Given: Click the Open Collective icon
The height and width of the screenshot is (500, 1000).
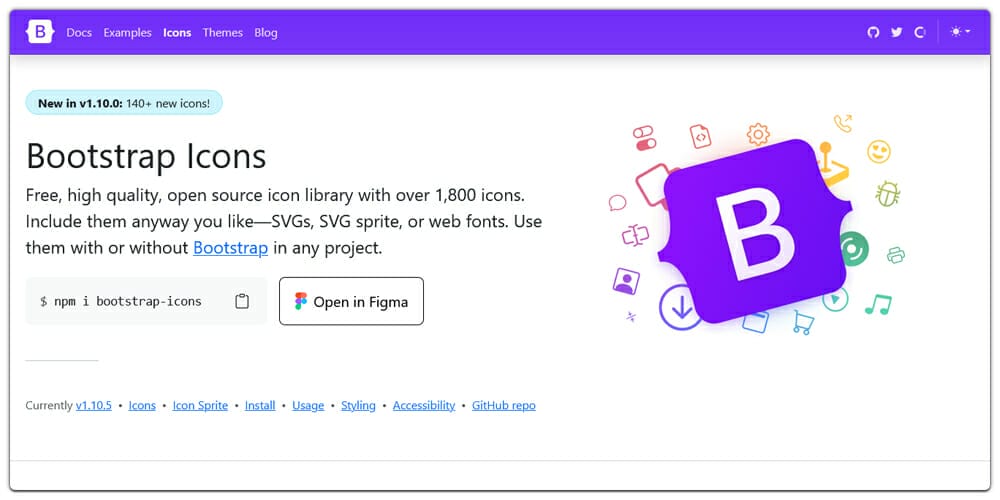Looking at the screenshot, I should (920, 32).
